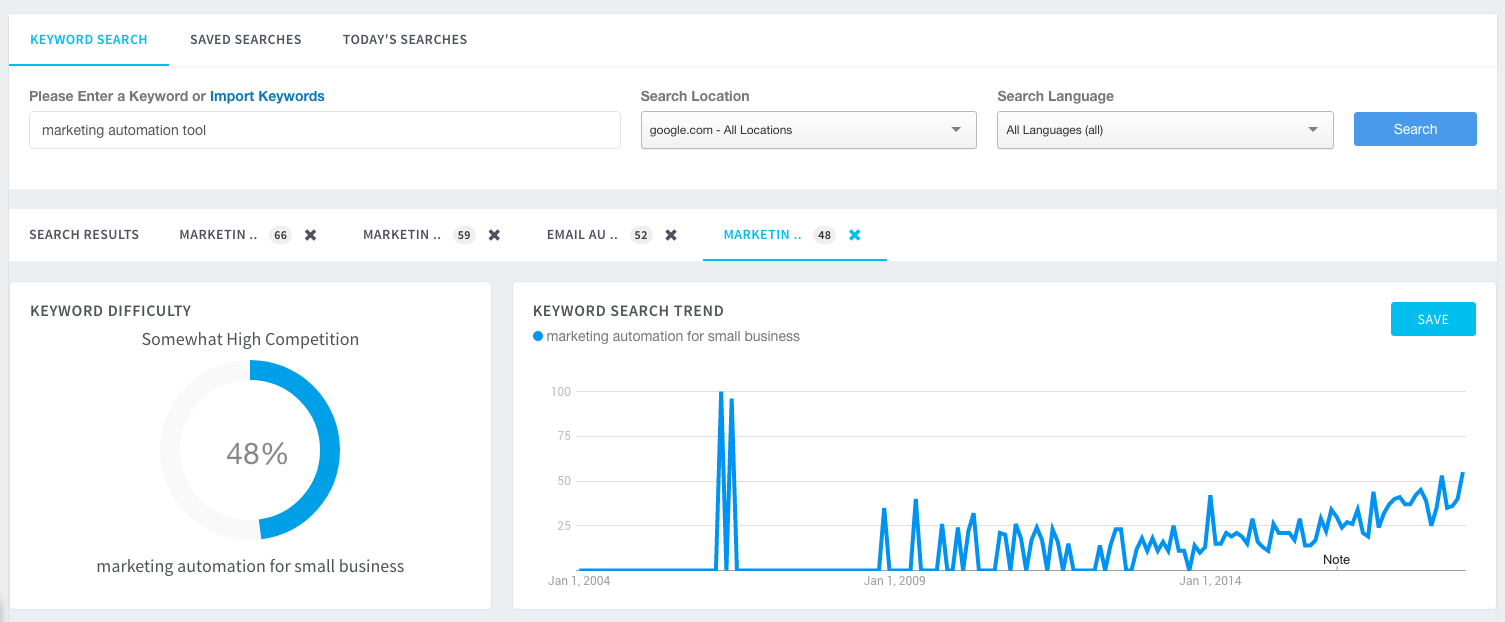Screen dimensions: 1505x622
Task: Click the 48% keyword difficulty donut
Action: [250, 452]
